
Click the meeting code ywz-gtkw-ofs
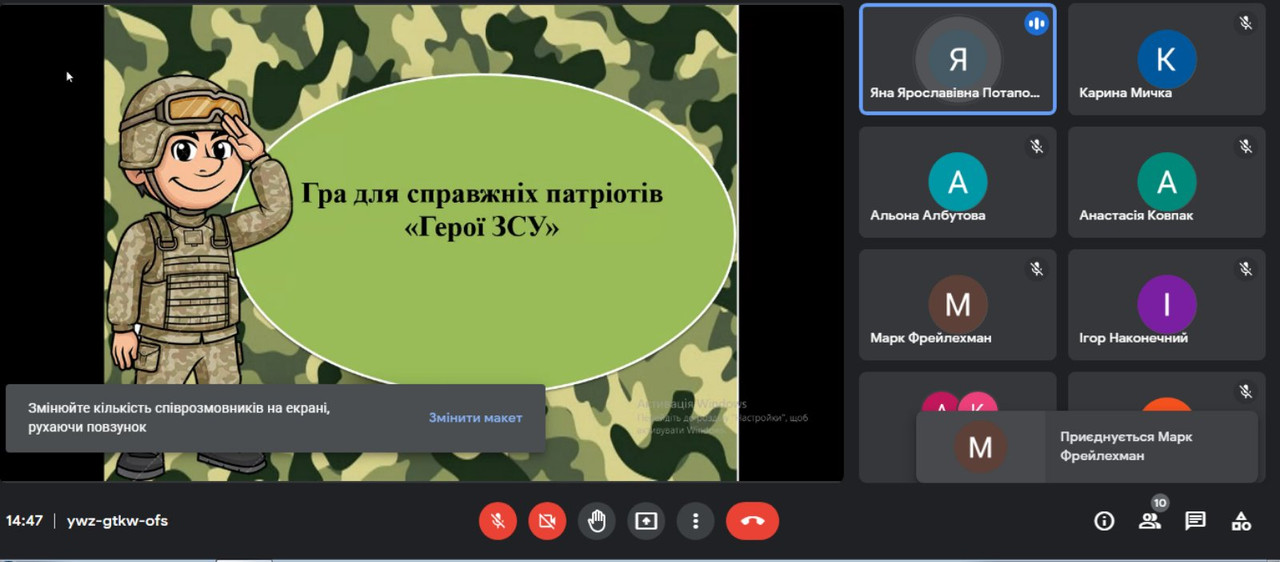pyautogui.click(x=117, y=521)
